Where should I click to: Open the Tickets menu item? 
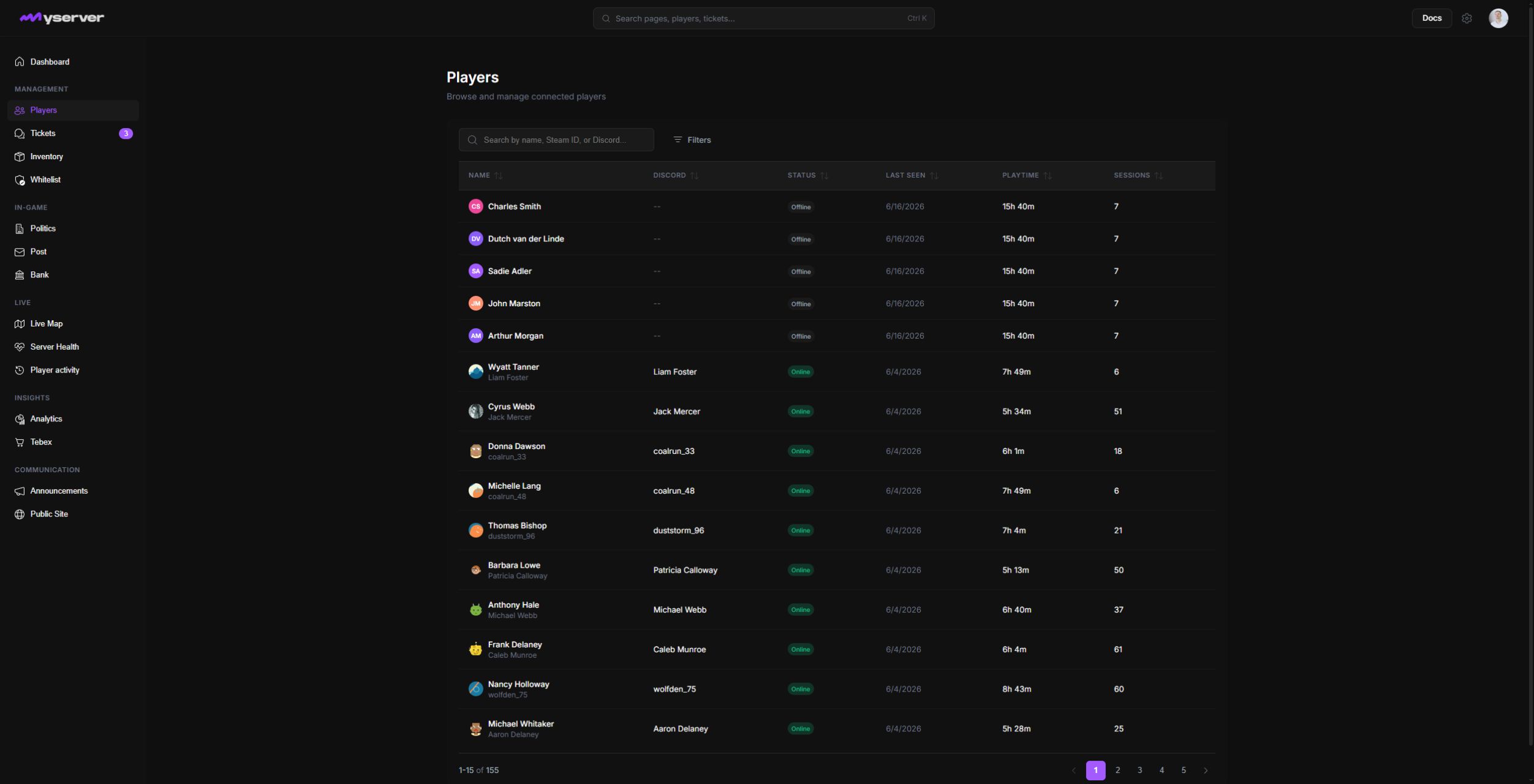73,134
